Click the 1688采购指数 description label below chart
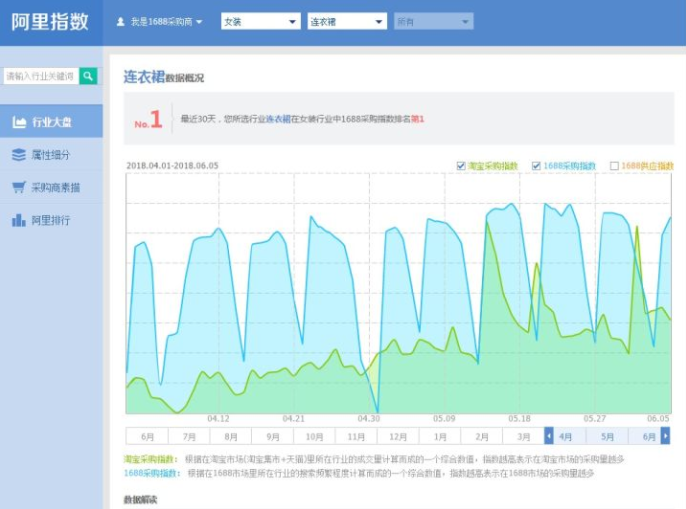Viewport: 686px width, 509px height. pyautogui.click(x=152, y=473)
